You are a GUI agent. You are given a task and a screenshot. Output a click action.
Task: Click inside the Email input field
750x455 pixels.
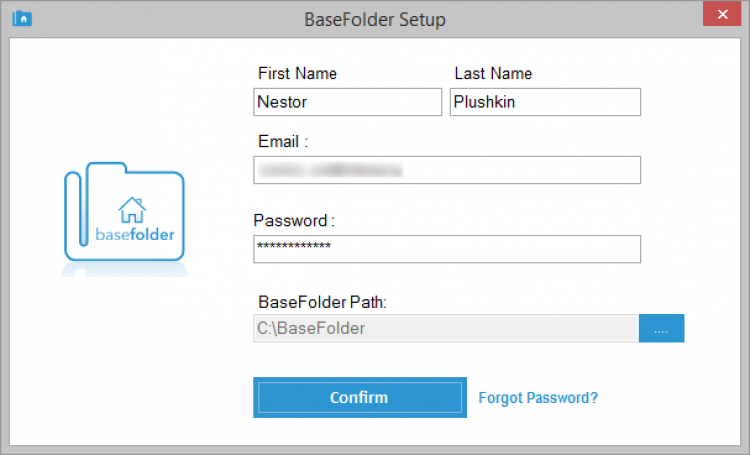447,170
